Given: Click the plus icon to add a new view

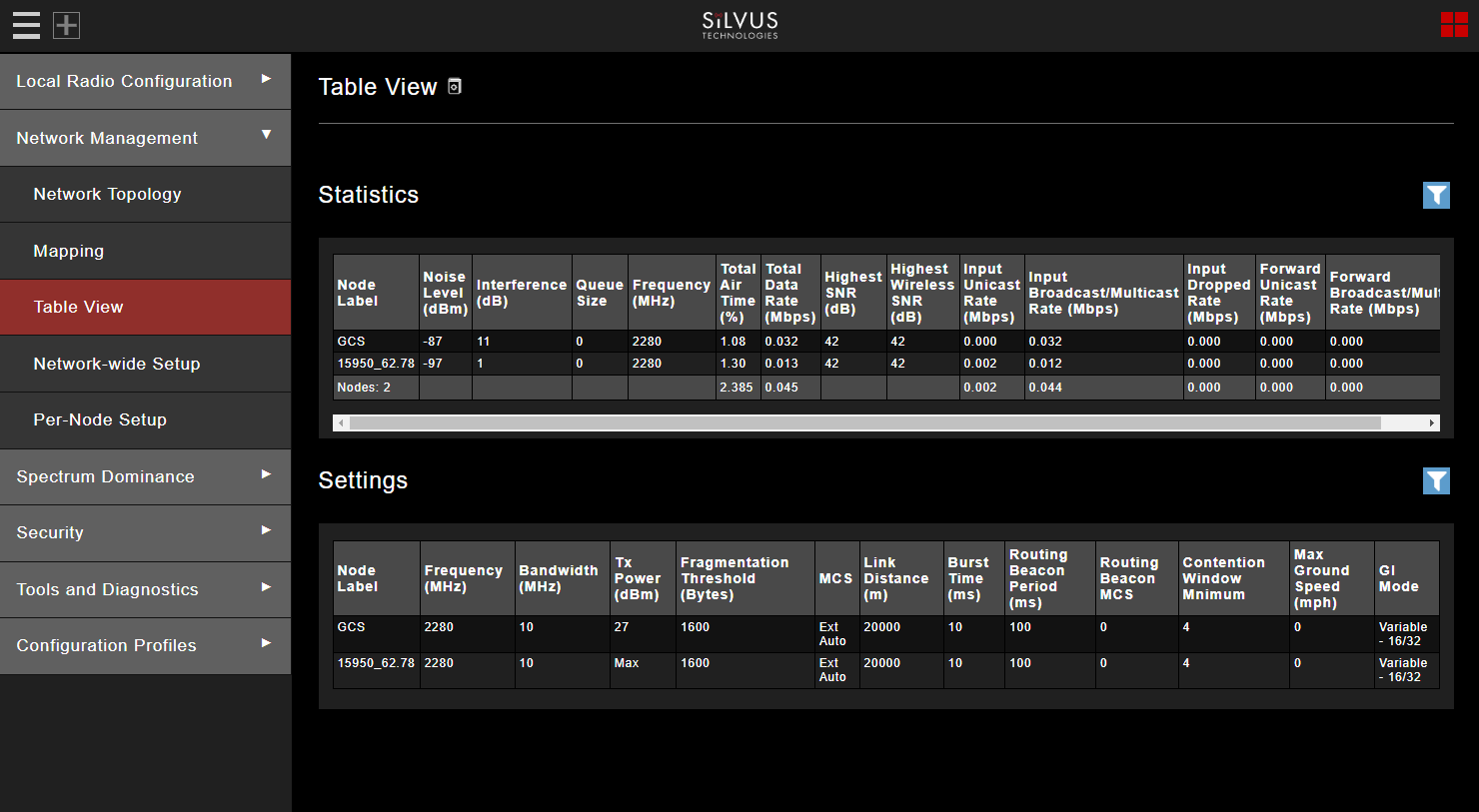Looking at the screenshot, I should (x=66, y=25).
